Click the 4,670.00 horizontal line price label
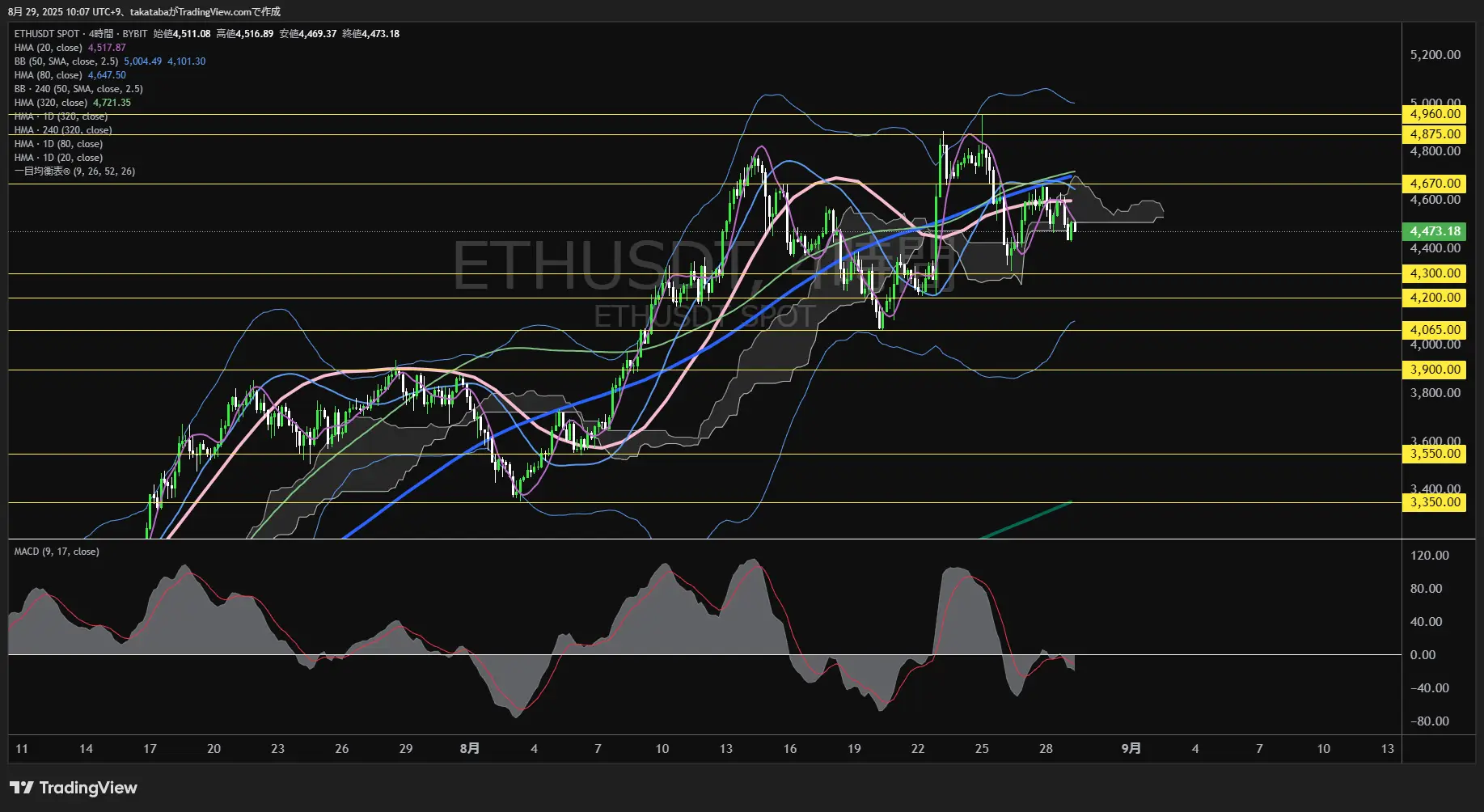The height and width of the screenshot is (812, 1484). (1435, 184)
